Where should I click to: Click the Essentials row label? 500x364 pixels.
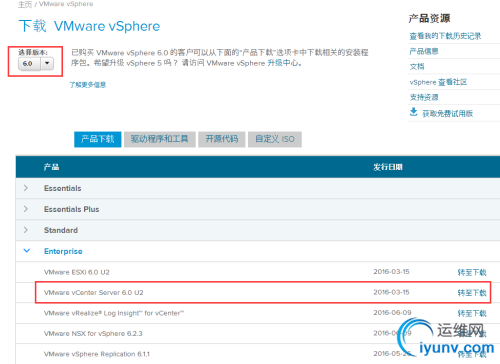tap(63, 188)
